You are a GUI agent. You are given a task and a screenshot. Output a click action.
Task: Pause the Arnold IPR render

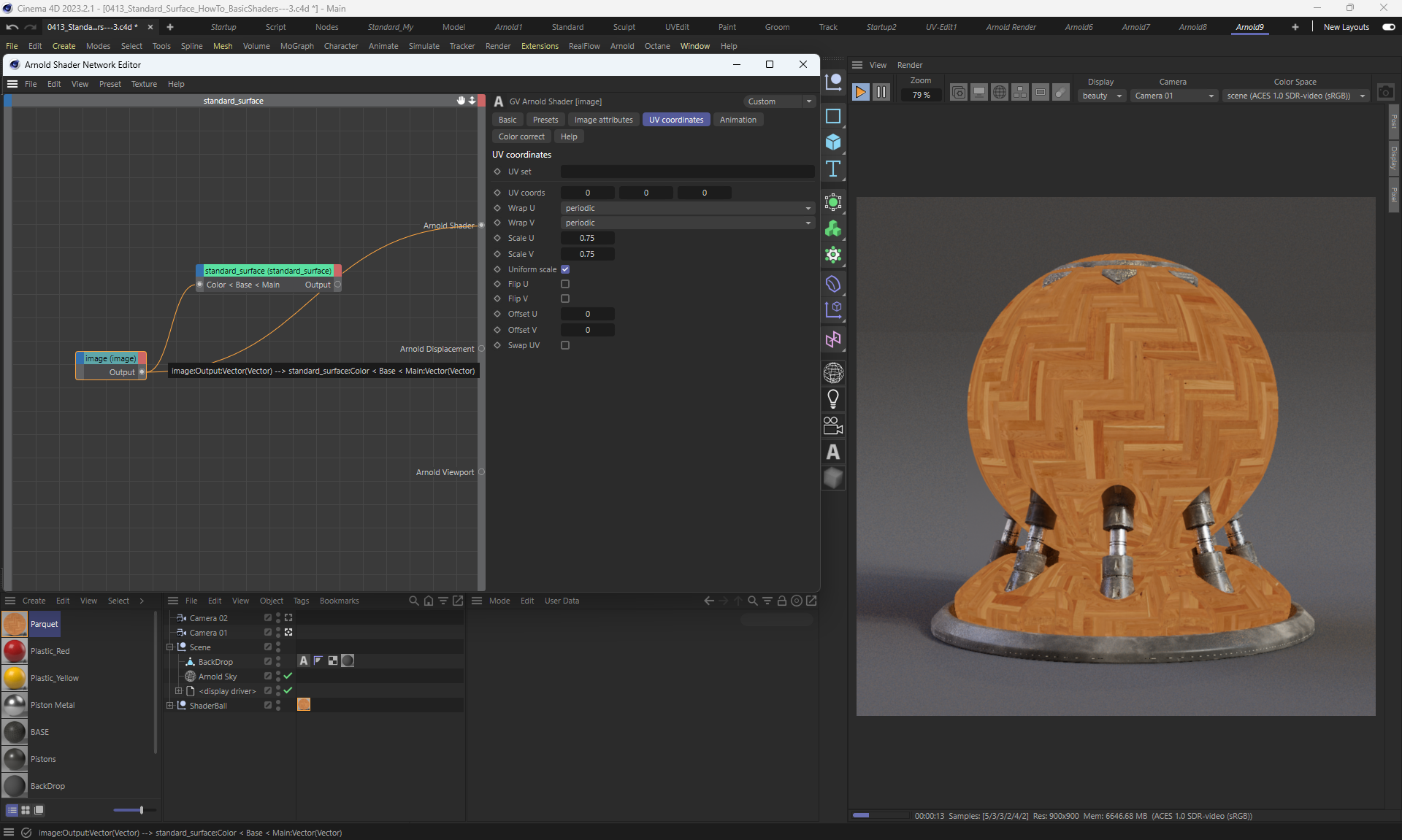click(x=881, y=92)
